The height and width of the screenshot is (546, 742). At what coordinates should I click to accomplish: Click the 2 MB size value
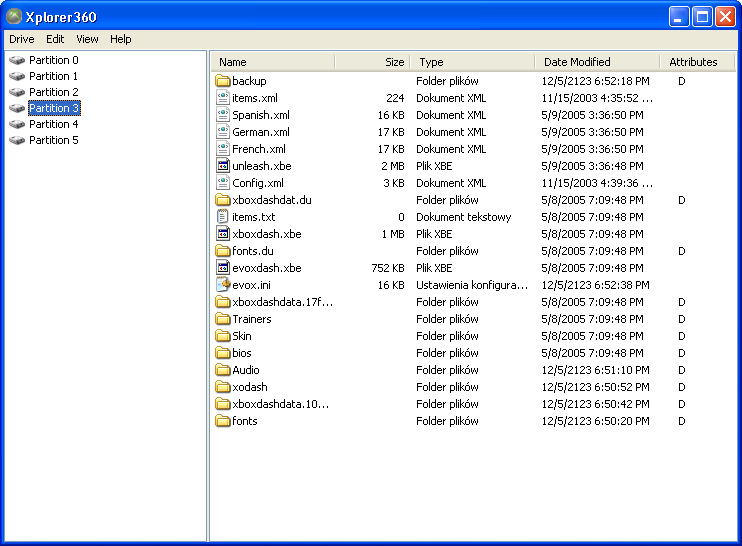coord(393,166)
